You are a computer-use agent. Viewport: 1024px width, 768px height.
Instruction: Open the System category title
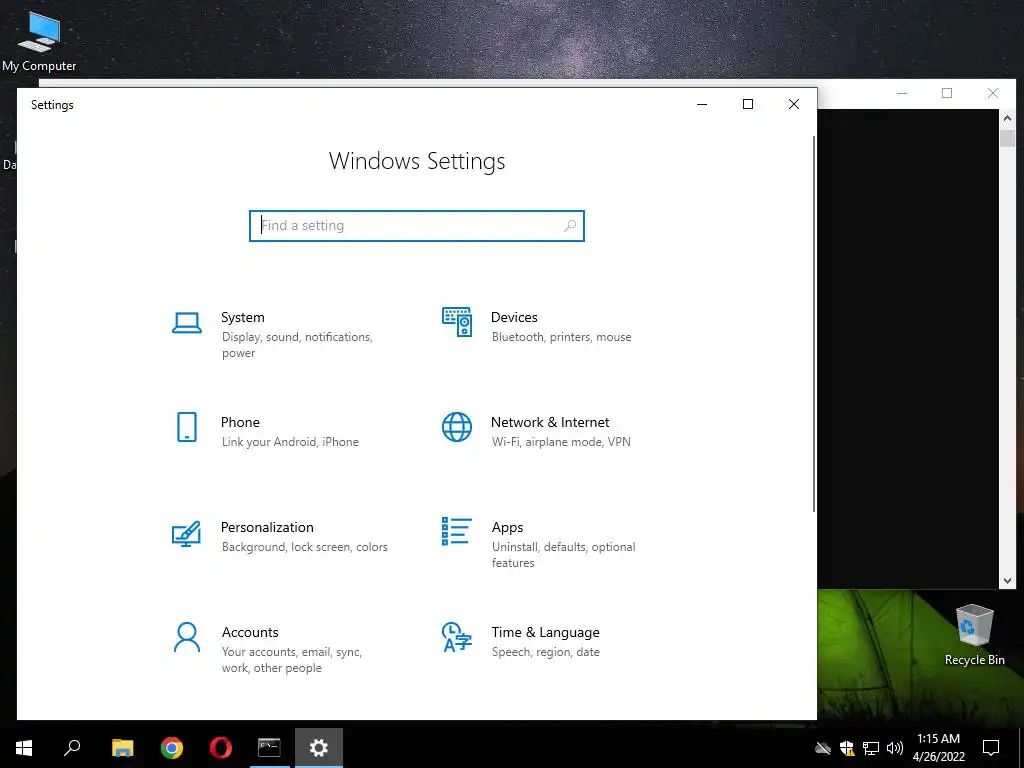point(243,317)
